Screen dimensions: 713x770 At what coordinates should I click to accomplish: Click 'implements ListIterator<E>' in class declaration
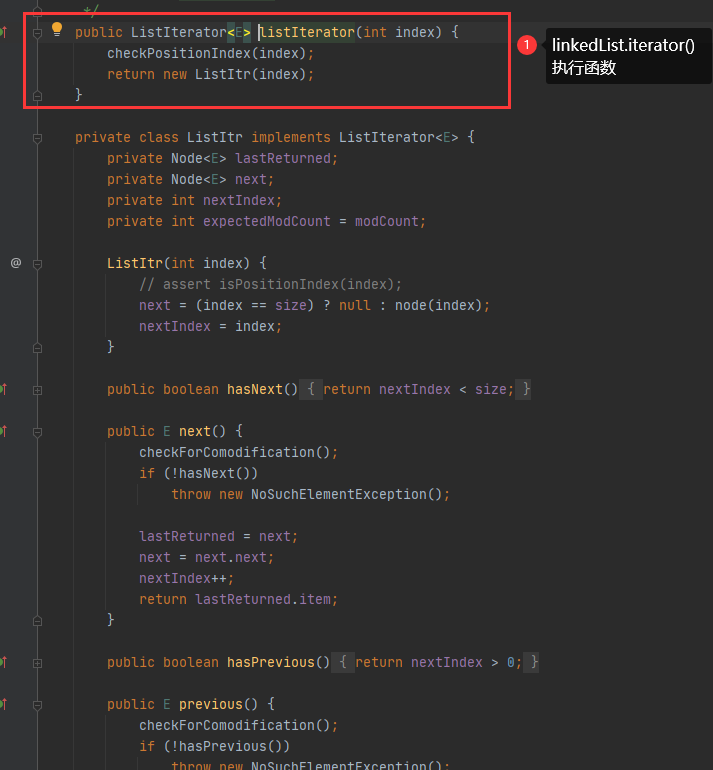pyautogui.click(x=355, y=137)
